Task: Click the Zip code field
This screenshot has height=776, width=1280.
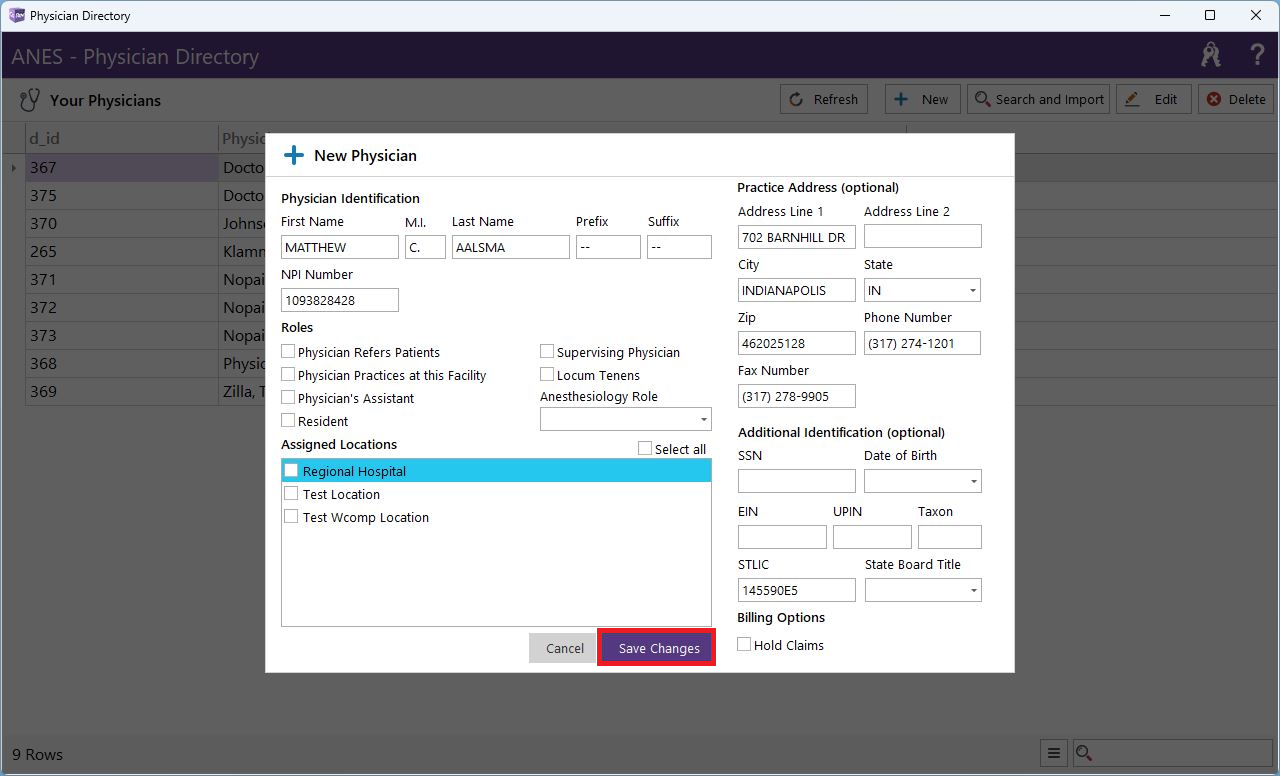Action: point(797,343)
